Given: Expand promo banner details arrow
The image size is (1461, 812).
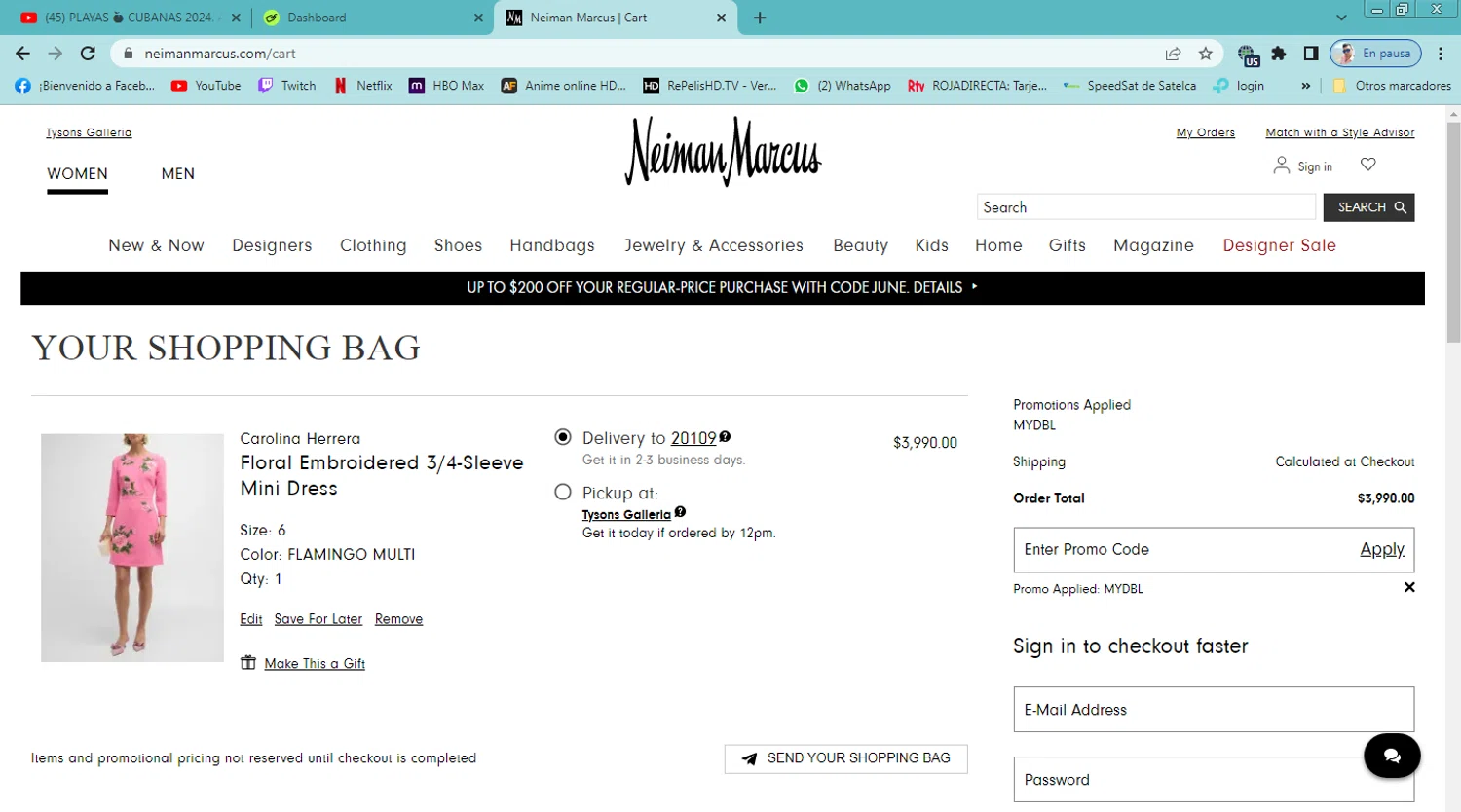Looking at the screenshot, I should [975, 287].
